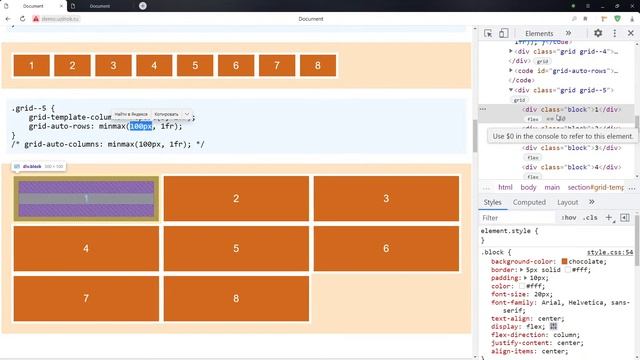The image size is (640, 360).
Task: Close the first Document browser tab
Action: [61, 6]
